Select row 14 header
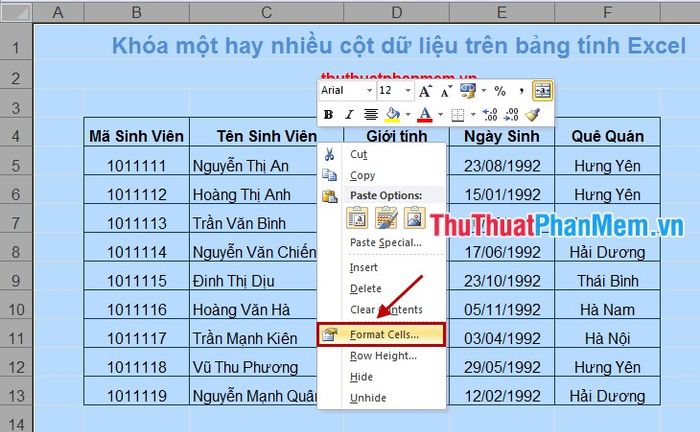This screenshot has height=432, width=700. (16, 424)
